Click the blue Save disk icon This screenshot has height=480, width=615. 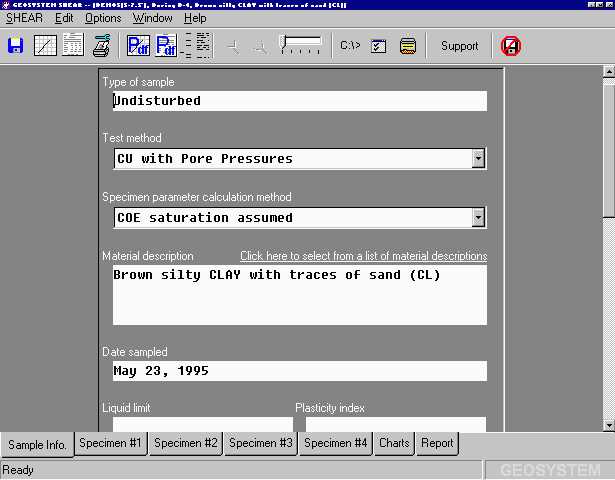[x=16, y=46]
